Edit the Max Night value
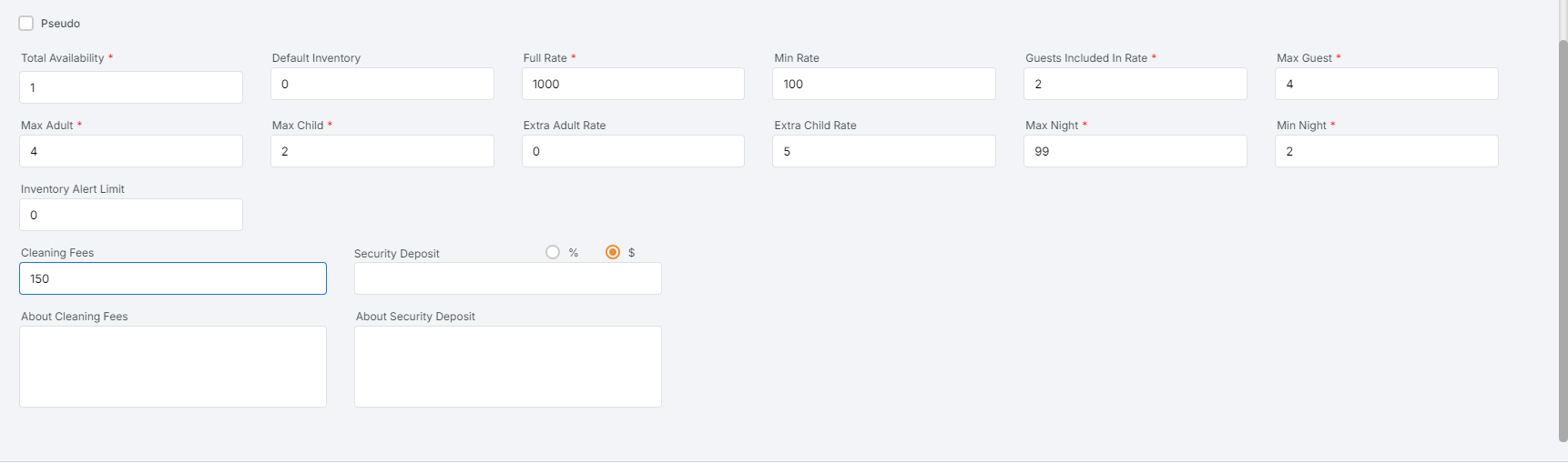The height and width of the screenshot is (464, 1568). pos(1135,151)
